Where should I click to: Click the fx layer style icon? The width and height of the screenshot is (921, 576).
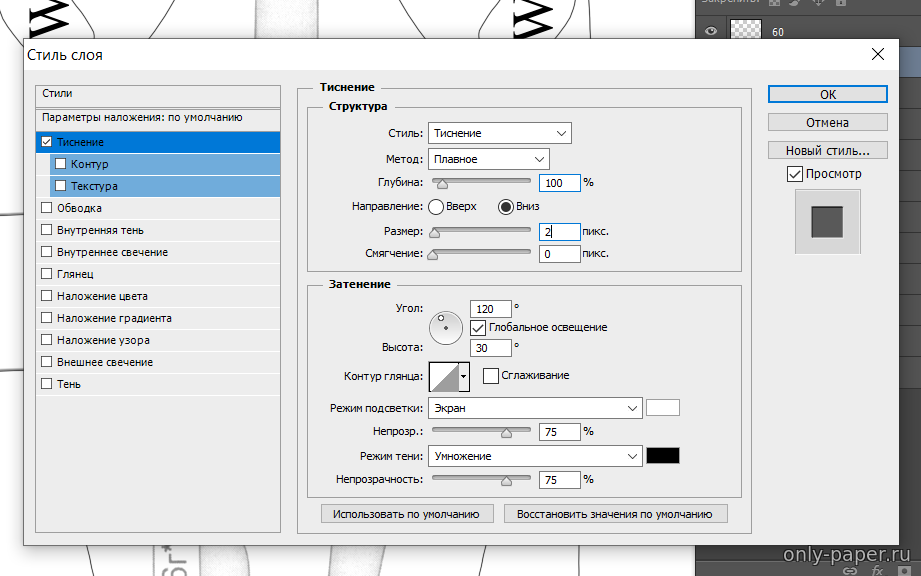pyautogui.click(x=877, y=570)
